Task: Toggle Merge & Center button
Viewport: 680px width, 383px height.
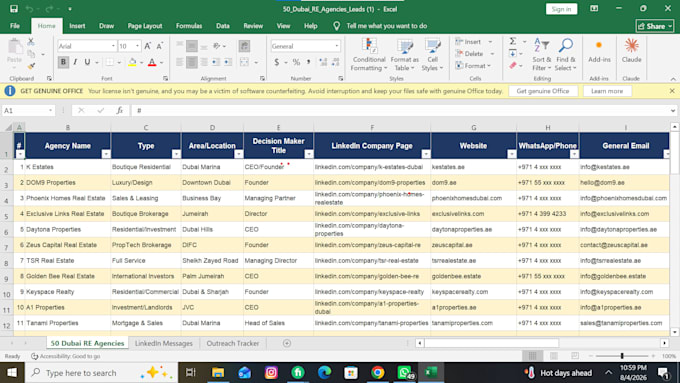Action: [245, 62]
